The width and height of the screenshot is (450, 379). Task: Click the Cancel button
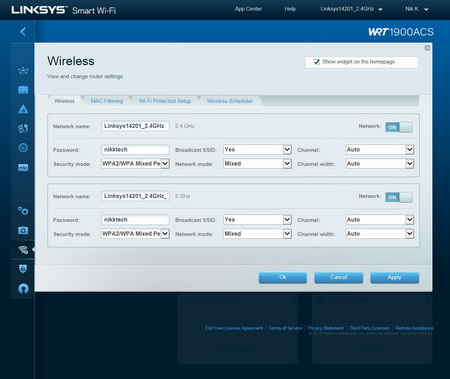click(x=339, y=277)
